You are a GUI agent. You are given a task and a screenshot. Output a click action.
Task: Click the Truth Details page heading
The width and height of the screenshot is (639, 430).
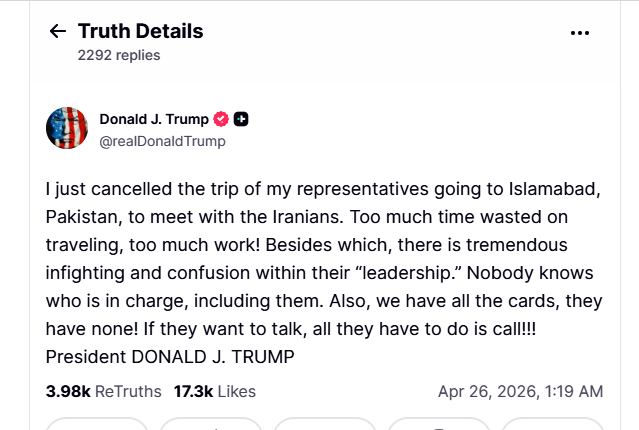(141, 31)
